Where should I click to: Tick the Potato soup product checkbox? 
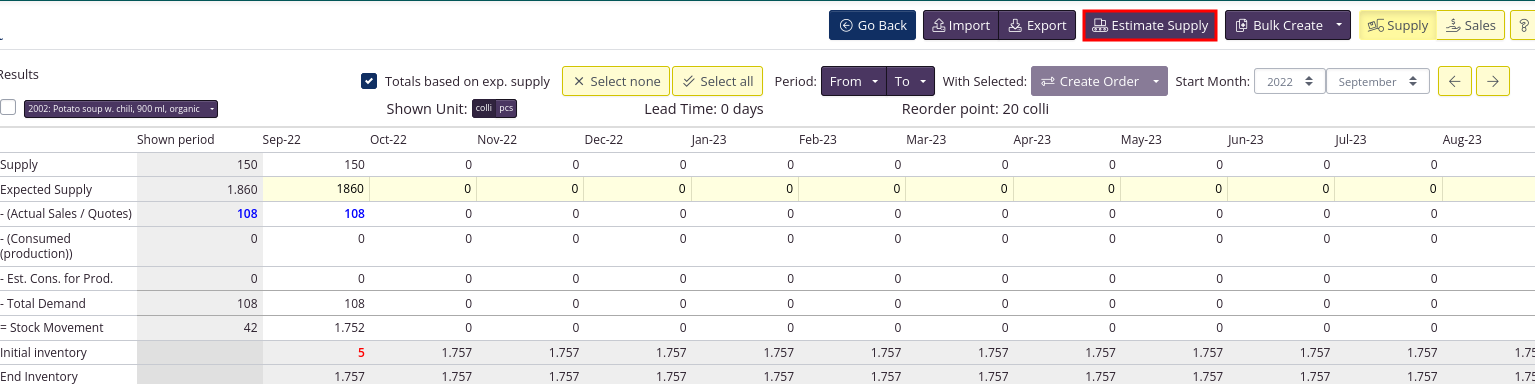[8, 108]
